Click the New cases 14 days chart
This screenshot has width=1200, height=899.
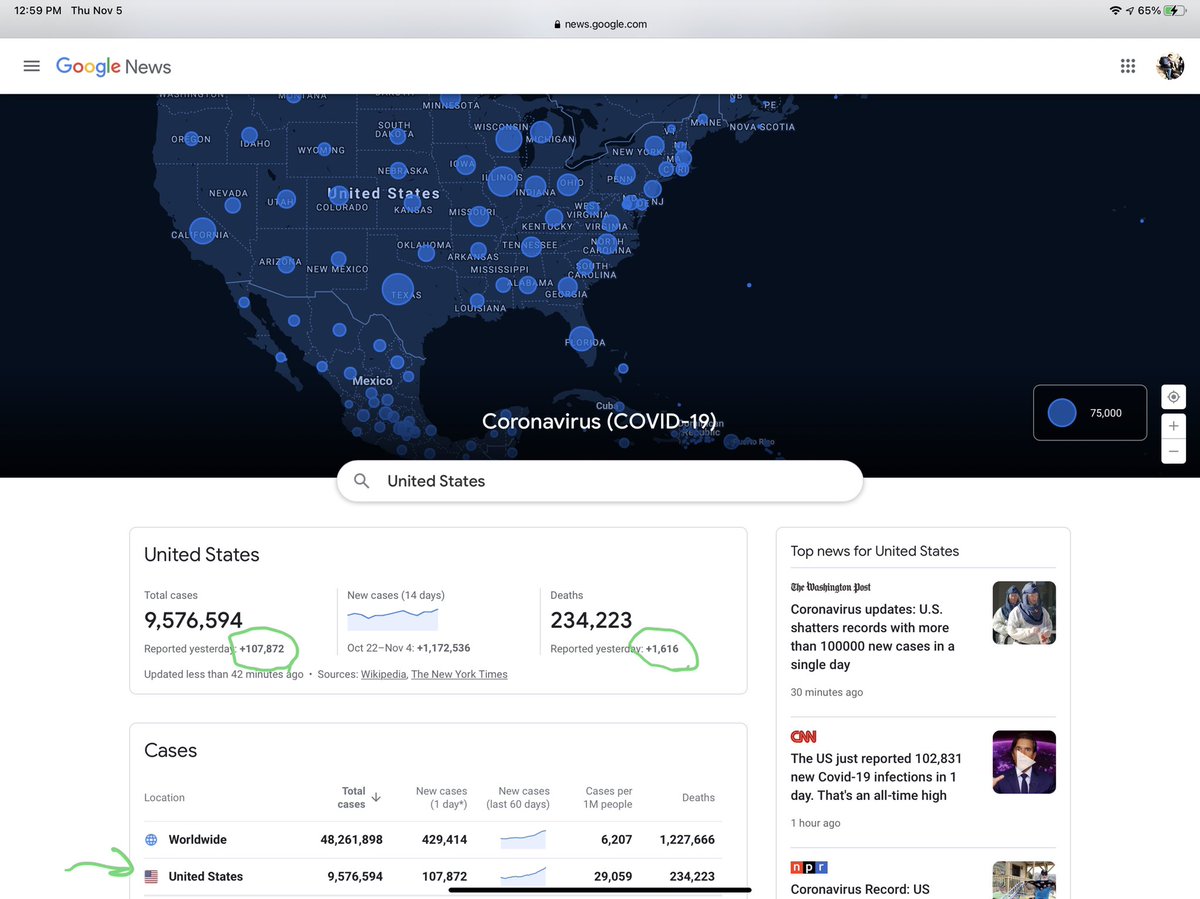point(392,617)
